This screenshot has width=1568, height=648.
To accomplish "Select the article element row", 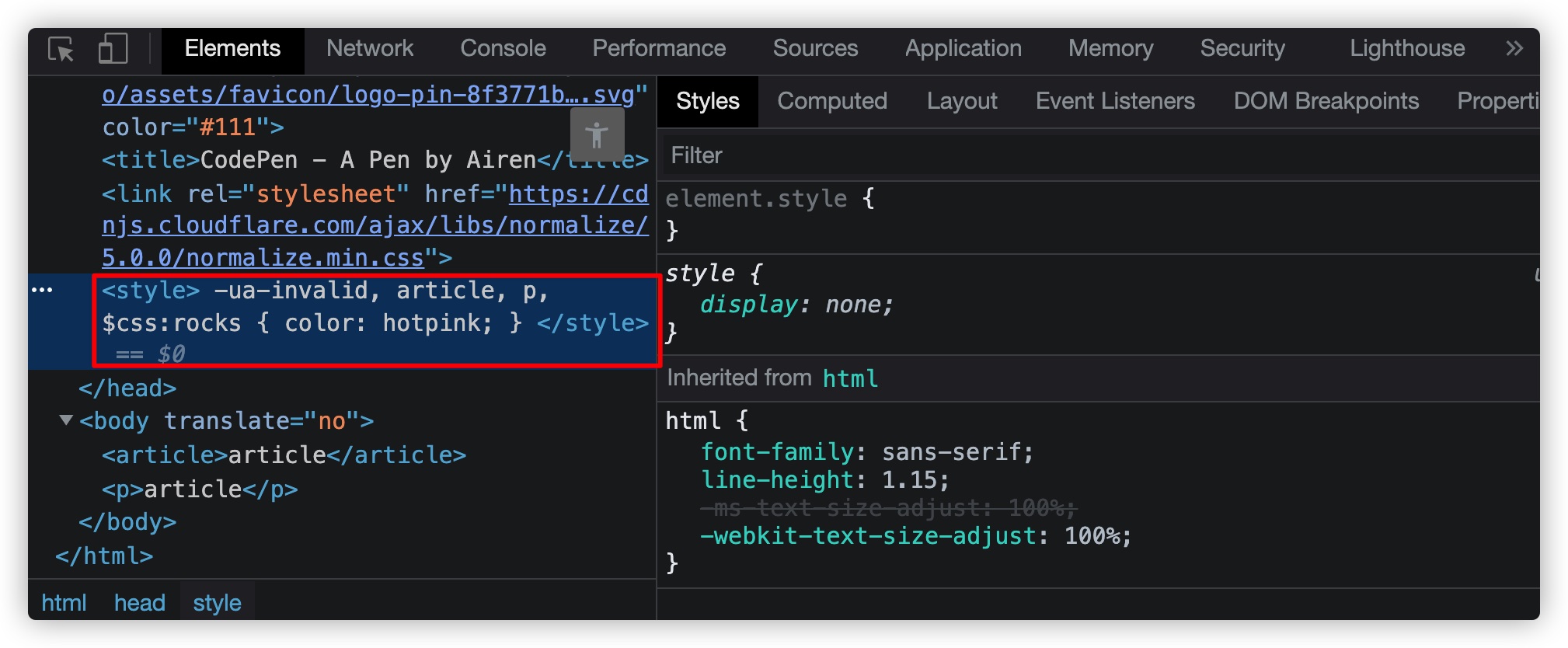I will click(x=284, y=455).
